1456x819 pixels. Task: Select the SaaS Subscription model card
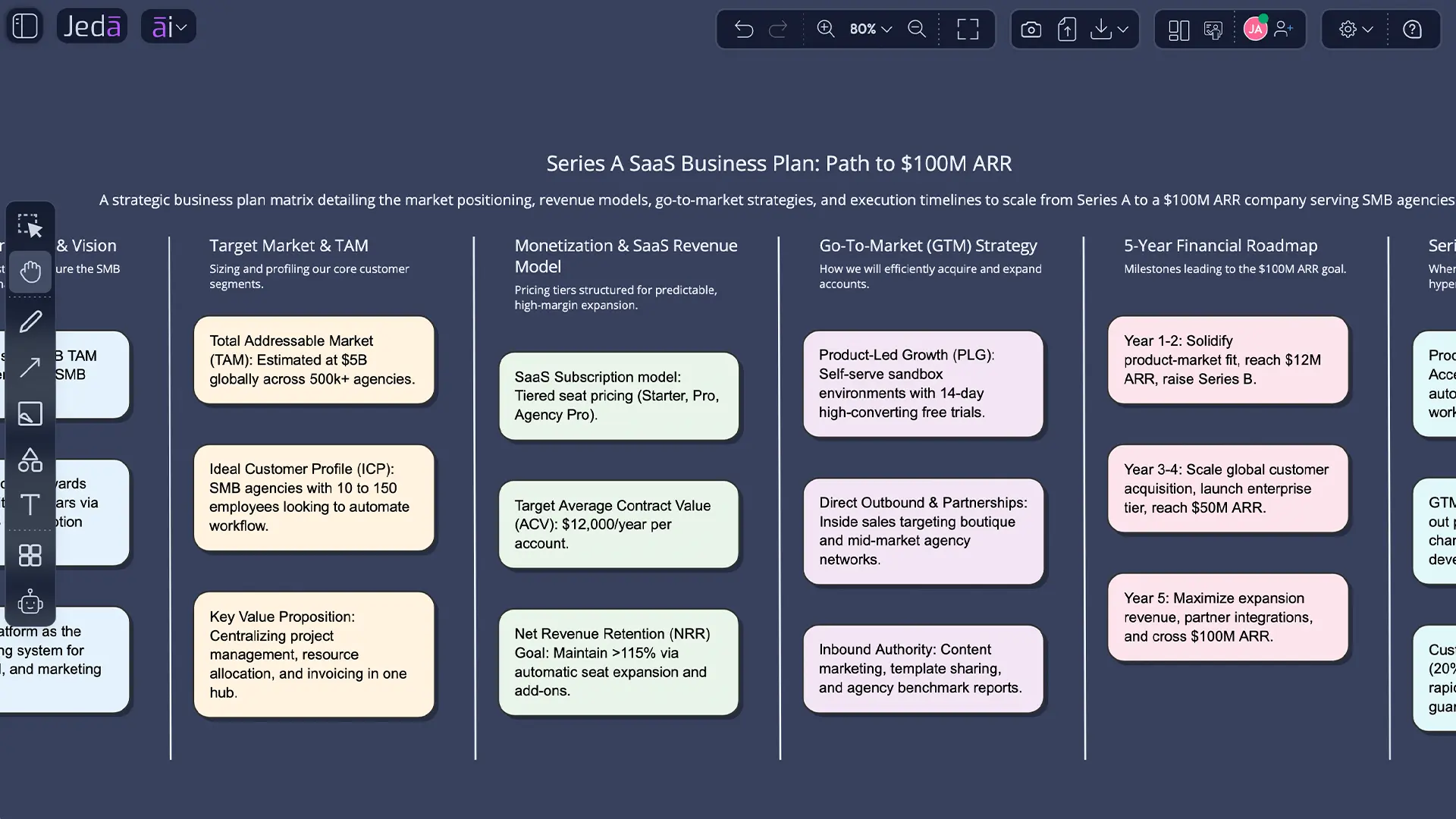tap(619, 396)
